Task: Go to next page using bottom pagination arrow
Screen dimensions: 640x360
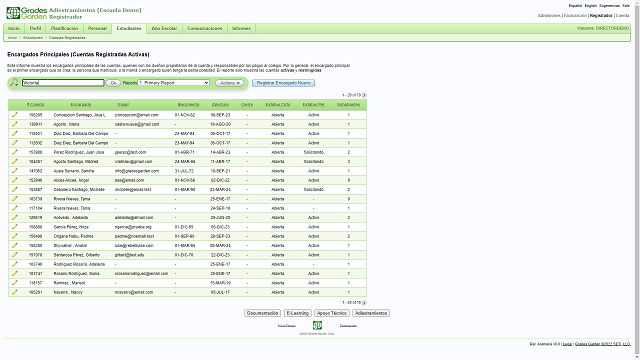Action: 364,303
